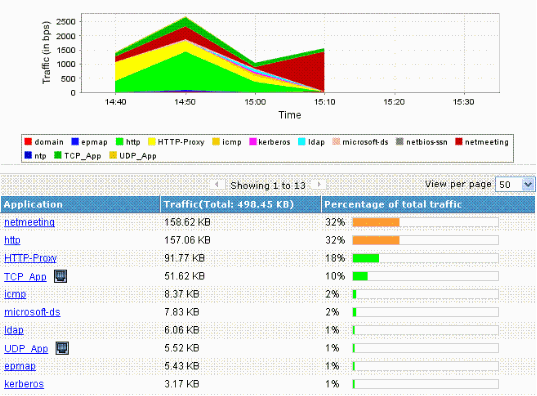The image size is (537, 396).
Task: Open the UDP_App application link
Action: (x=26, y=348)
